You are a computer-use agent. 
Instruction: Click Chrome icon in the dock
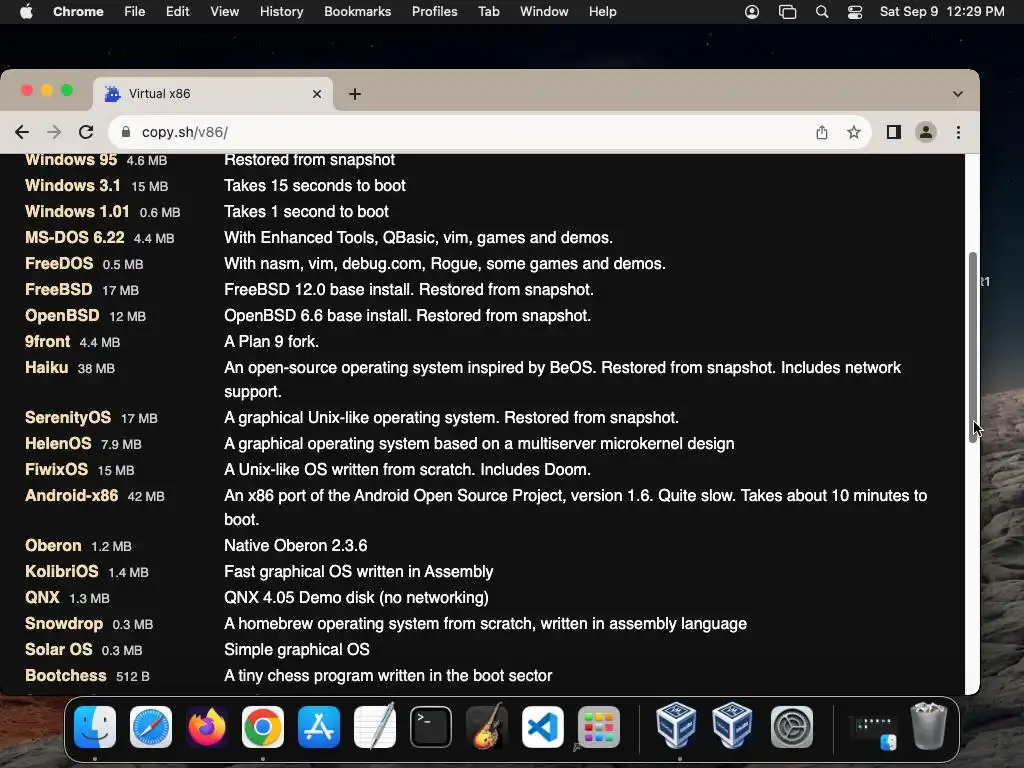tap(263, 726)
